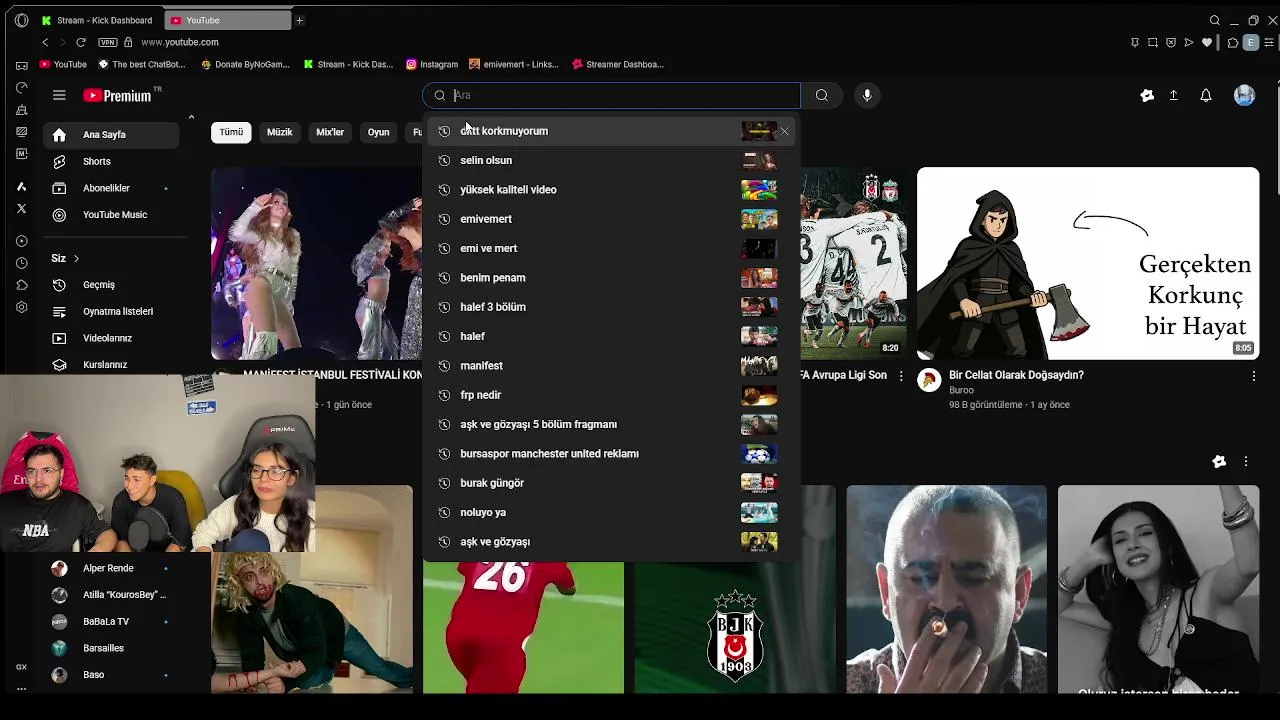Open Ana Sayfa in the sidebar

point(111,134)
